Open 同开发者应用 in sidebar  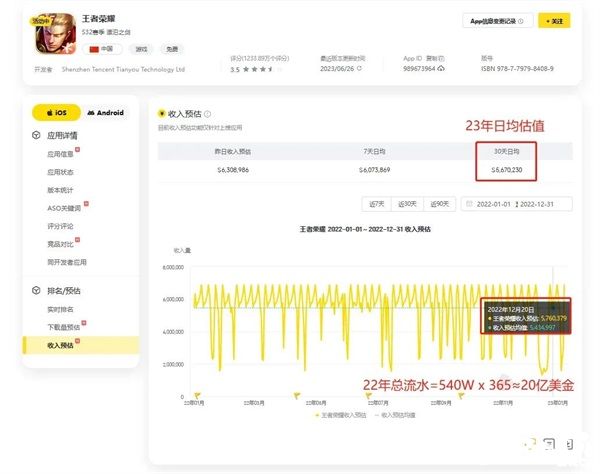[x=67, y=262]
